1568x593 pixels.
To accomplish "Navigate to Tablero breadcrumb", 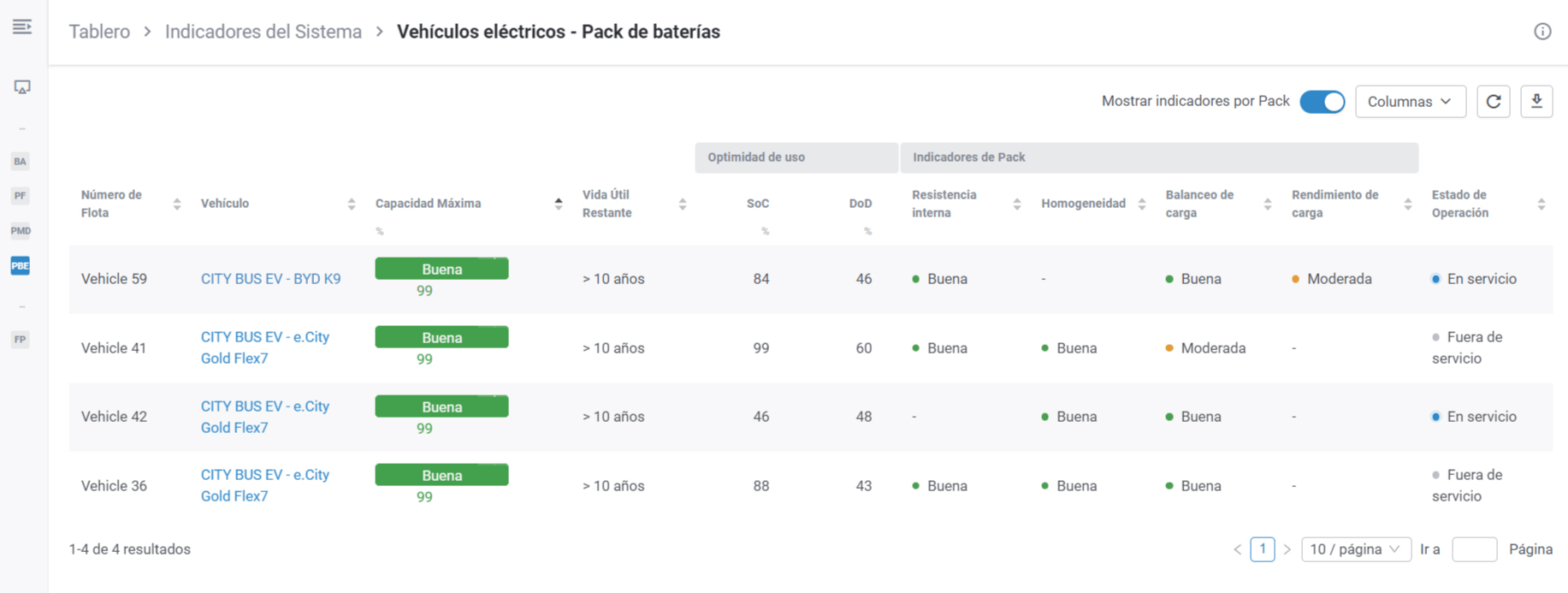I will pos(99,32).
